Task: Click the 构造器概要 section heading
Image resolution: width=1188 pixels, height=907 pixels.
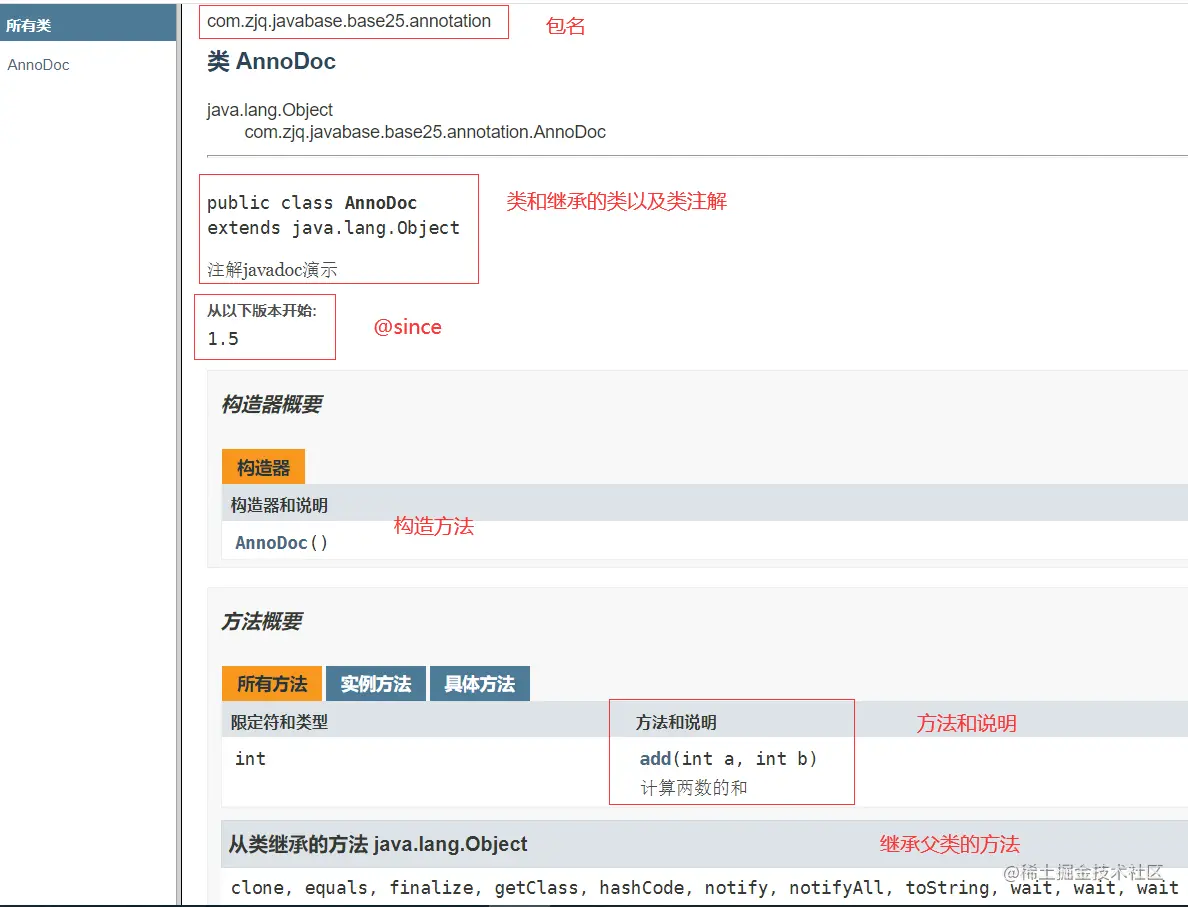Action: pos(272,404)
